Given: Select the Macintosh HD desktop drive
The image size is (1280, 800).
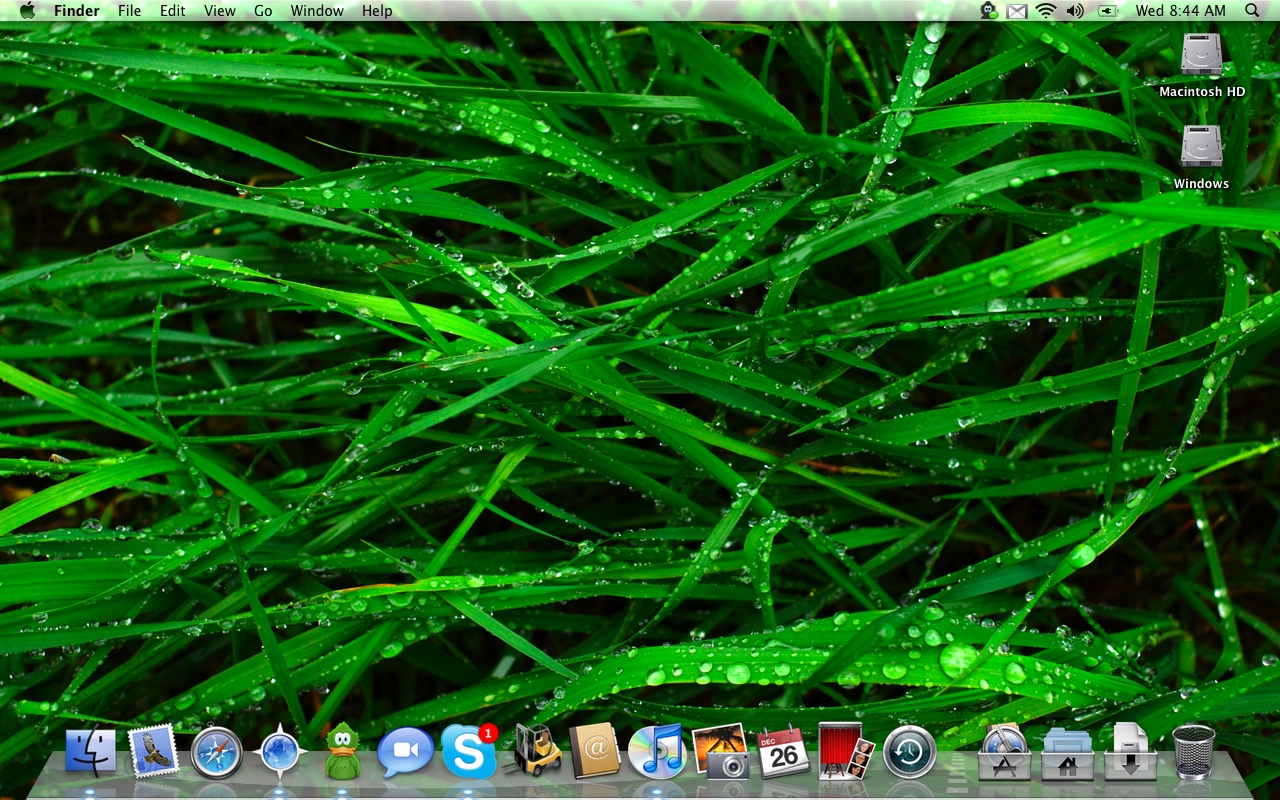Looking at the screenshot, I should [1201, 65].
